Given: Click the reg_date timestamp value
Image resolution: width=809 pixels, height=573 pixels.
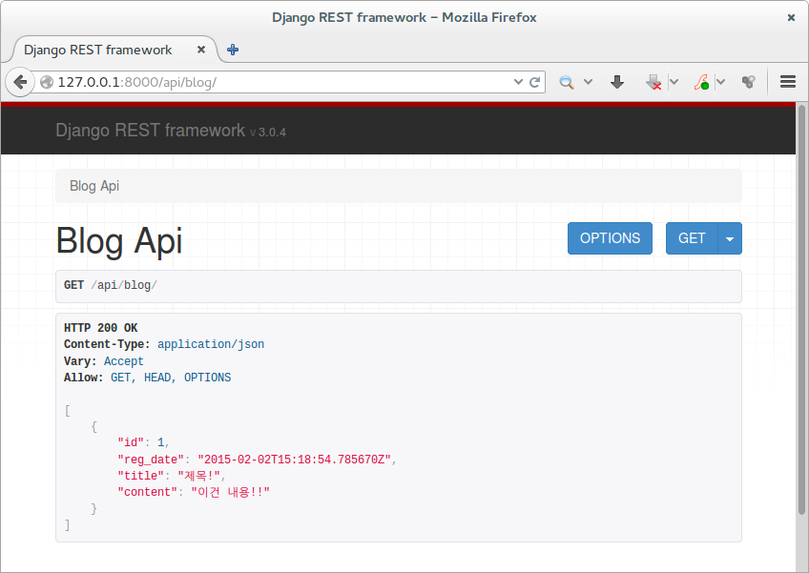Looking at the screenshot, I should 294,459.
